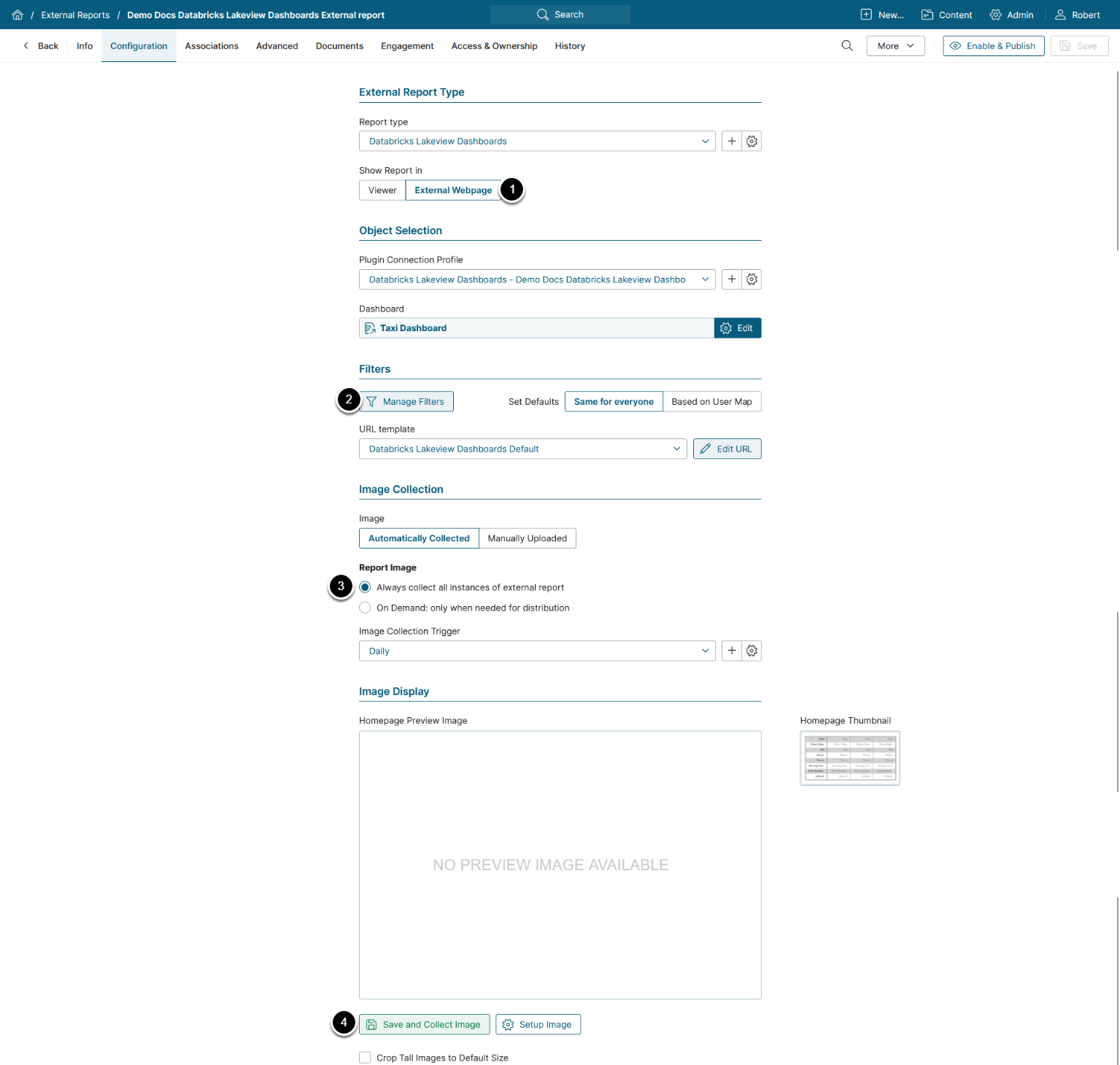Click the Taxi Dashboard field
Image resolution: width=1120 pixels, height=1065 pixels.
tap(536, 328)
